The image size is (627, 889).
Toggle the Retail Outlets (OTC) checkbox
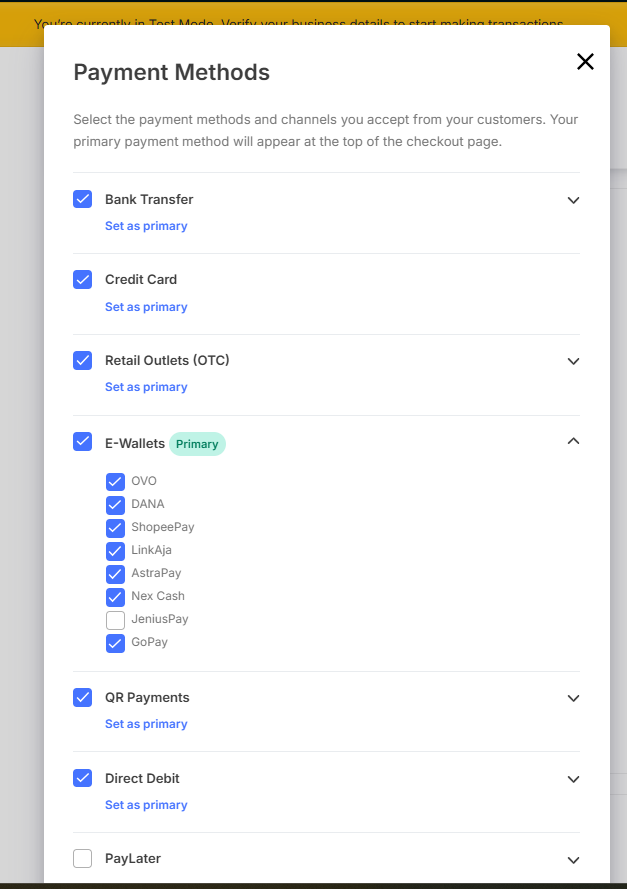click(83, 360)
